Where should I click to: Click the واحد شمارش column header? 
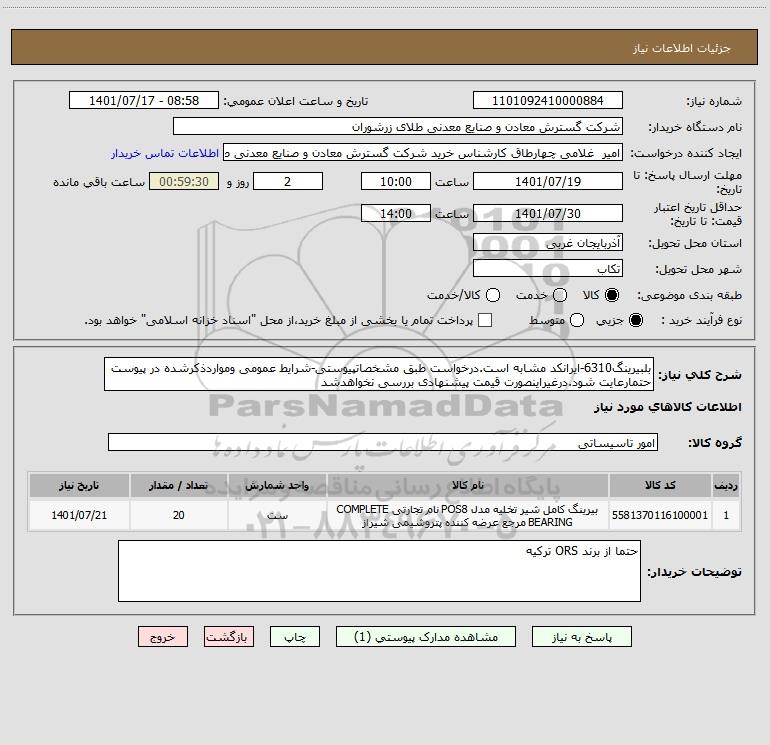point(277,485)
